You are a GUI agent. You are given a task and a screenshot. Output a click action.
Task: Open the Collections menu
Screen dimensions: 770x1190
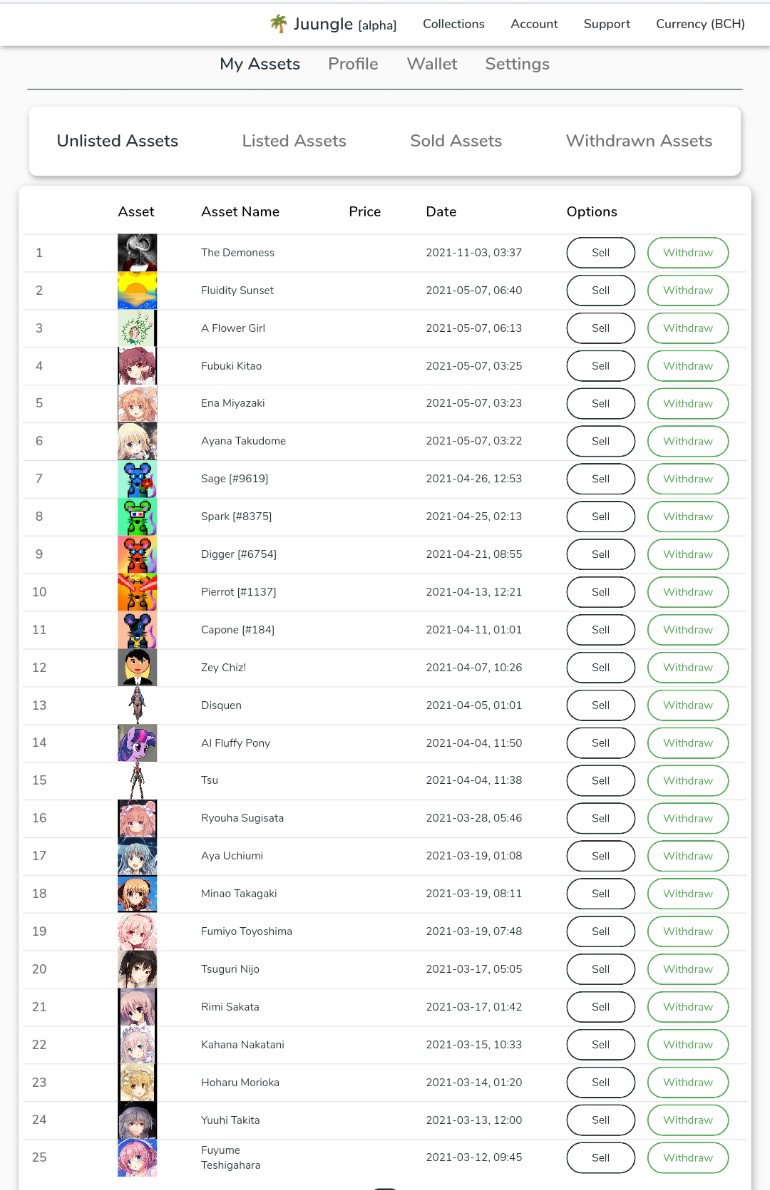[454, 24]
